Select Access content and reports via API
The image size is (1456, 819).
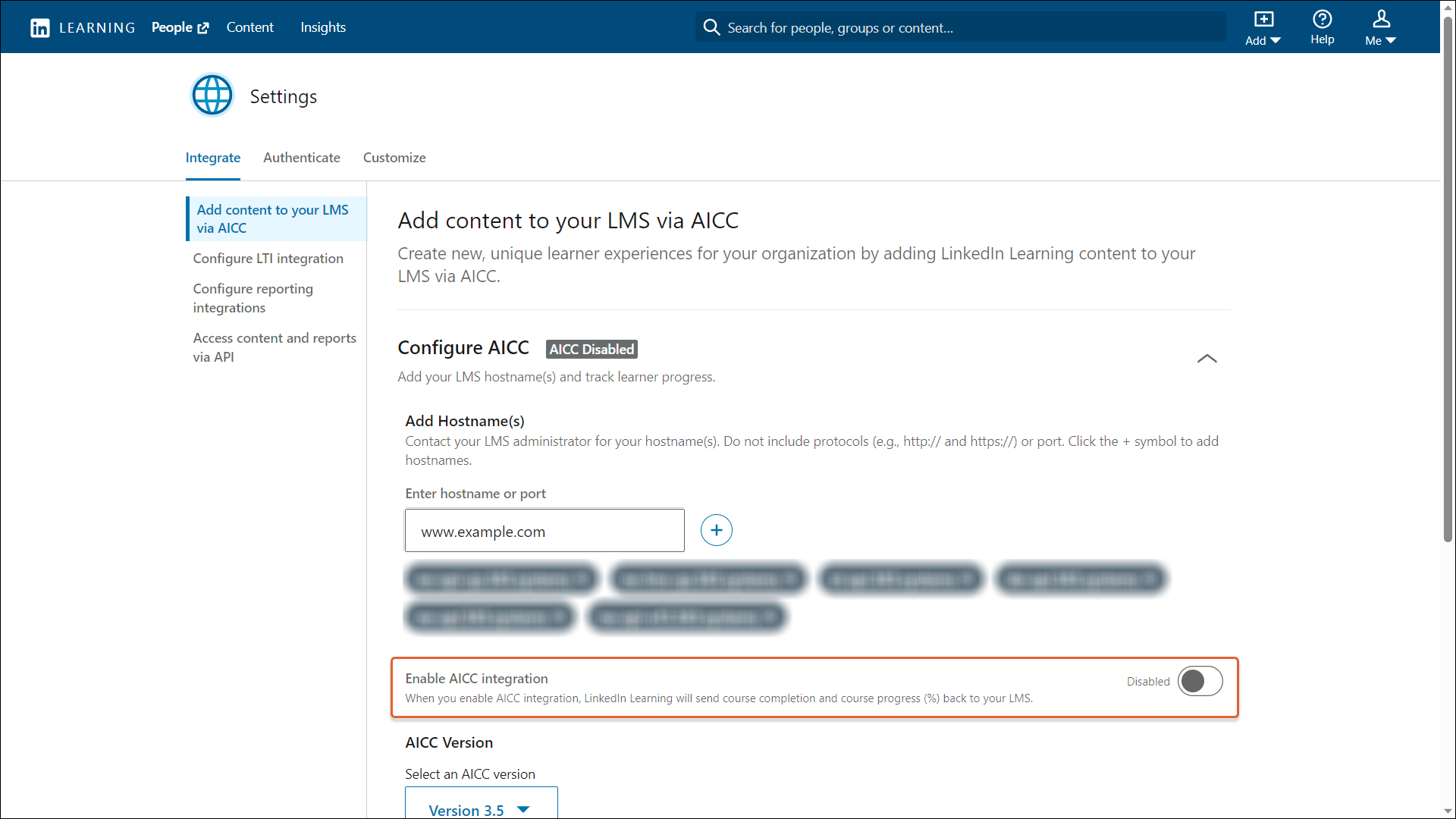[x=274, y=347]
